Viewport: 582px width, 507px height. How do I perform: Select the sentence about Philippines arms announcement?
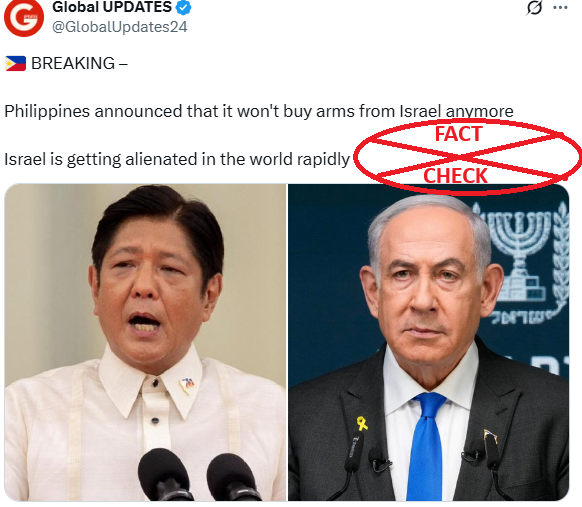click(x=259, y=111)
